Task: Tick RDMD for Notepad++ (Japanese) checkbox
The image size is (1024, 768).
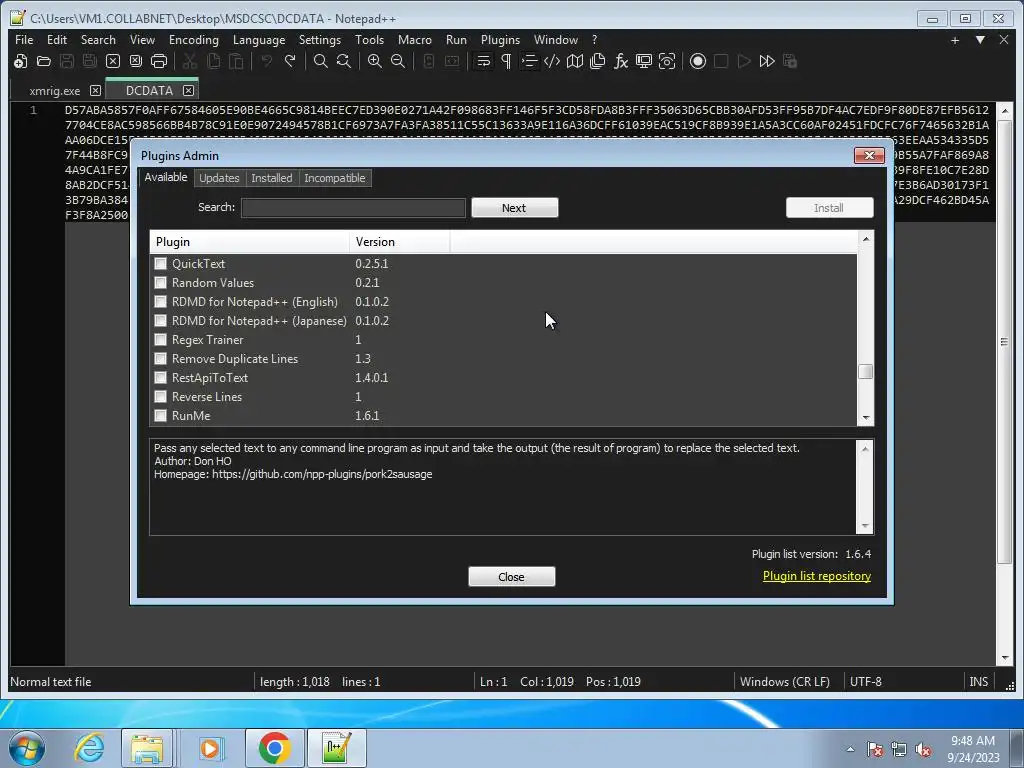Action: (x=161, y=321)
